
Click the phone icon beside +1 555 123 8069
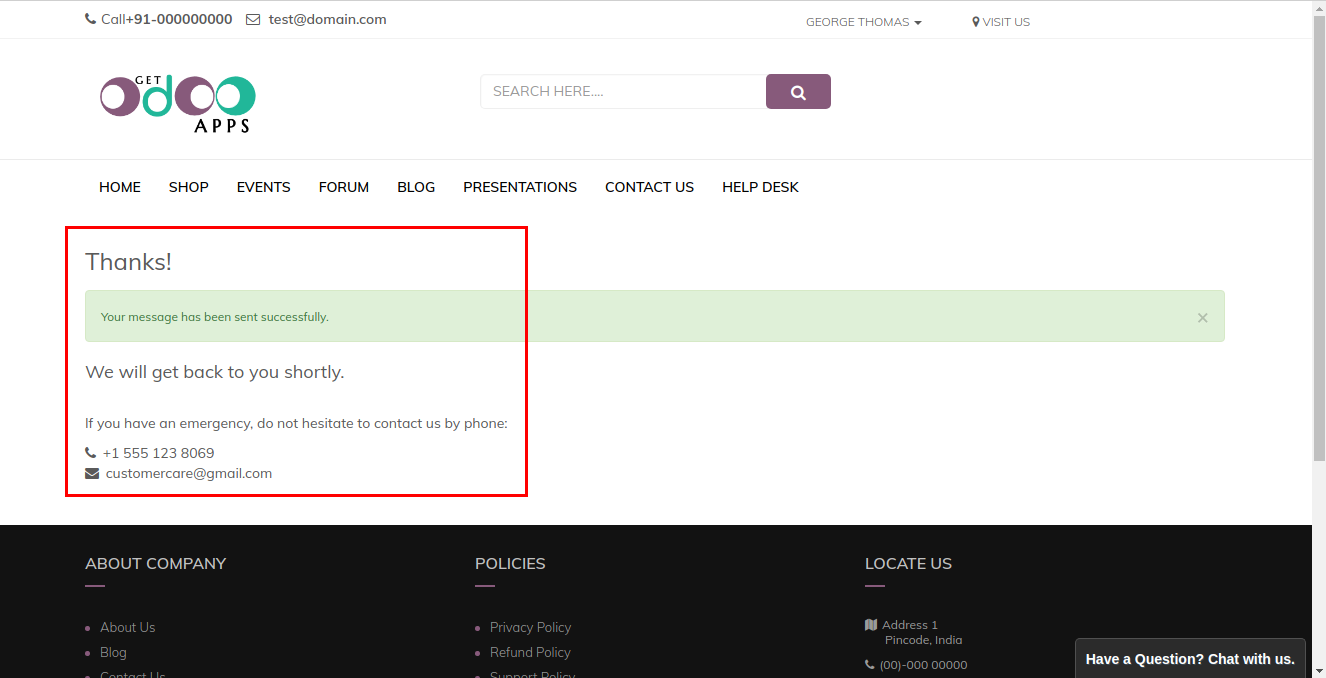(x=91, y=453)
